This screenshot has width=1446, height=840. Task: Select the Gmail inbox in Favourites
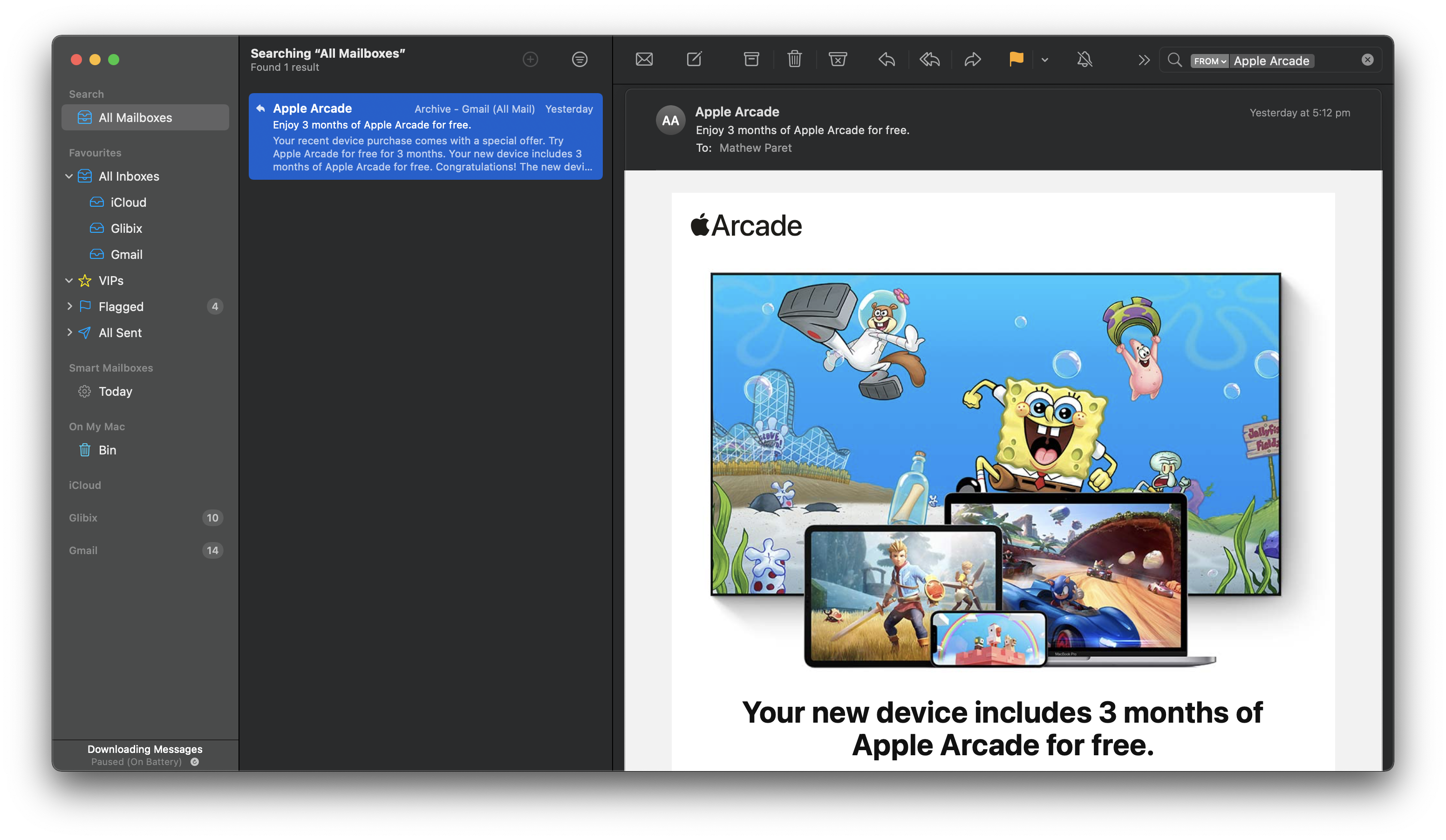coord(126,255)
